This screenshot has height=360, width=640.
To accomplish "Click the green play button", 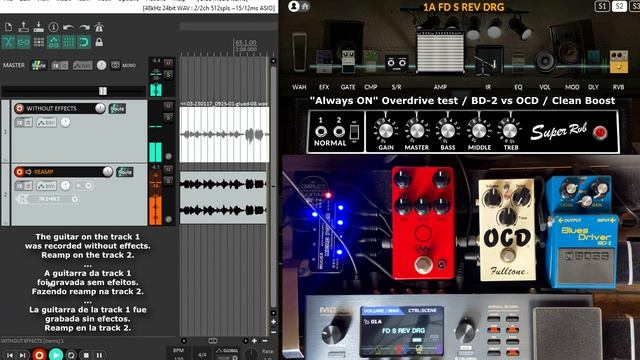I will [x=56, y=355].
